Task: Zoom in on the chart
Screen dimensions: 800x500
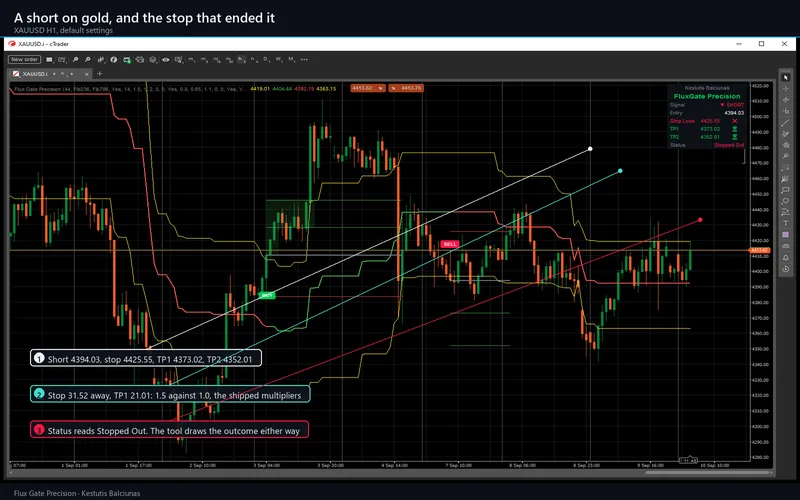Action: 75,59
